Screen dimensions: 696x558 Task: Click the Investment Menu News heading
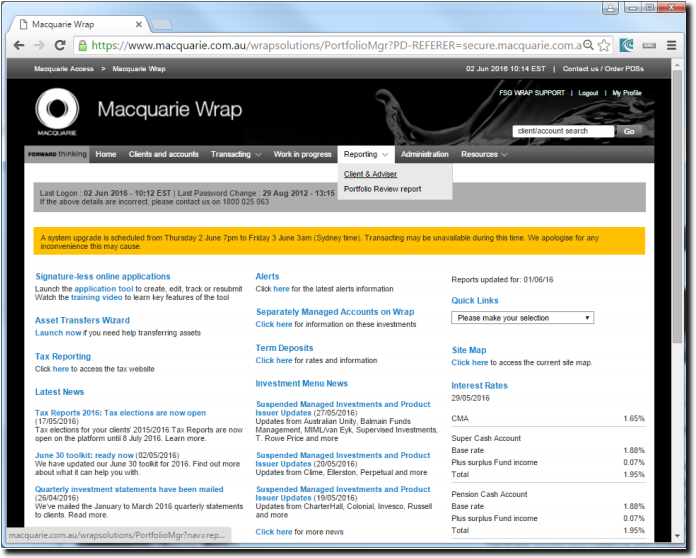coord(301,383)
